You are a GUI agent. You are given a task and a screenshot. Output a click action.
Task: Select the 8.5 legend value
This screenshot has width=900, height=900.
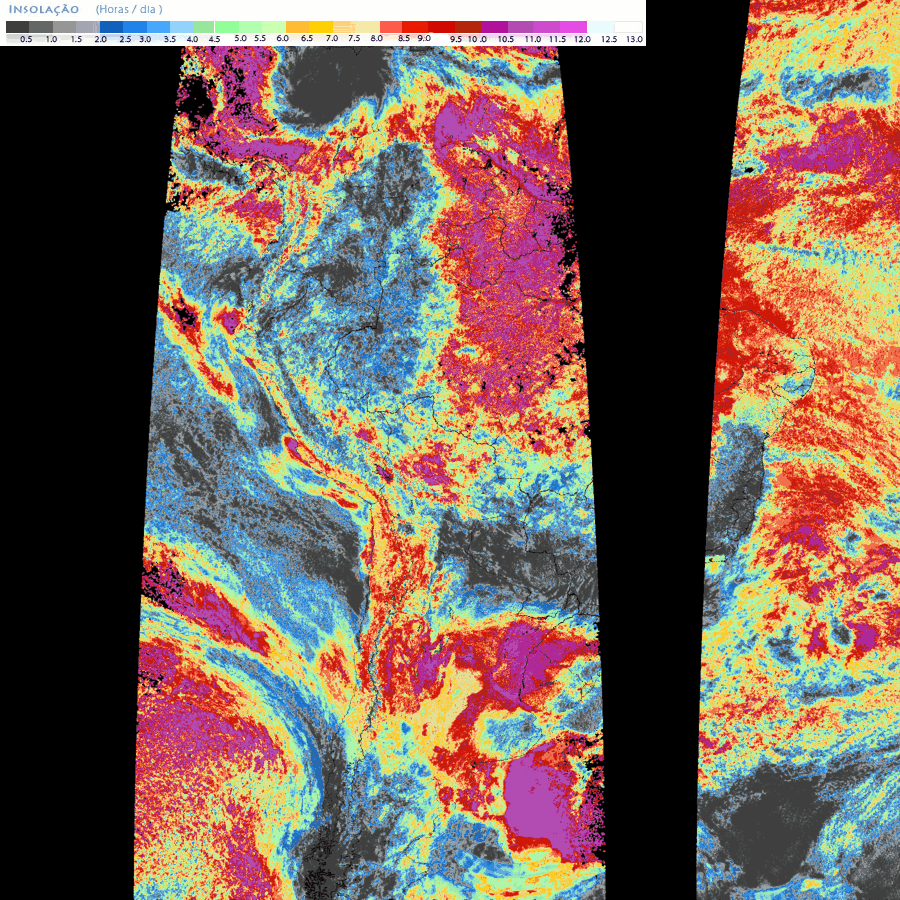point(404,38)
